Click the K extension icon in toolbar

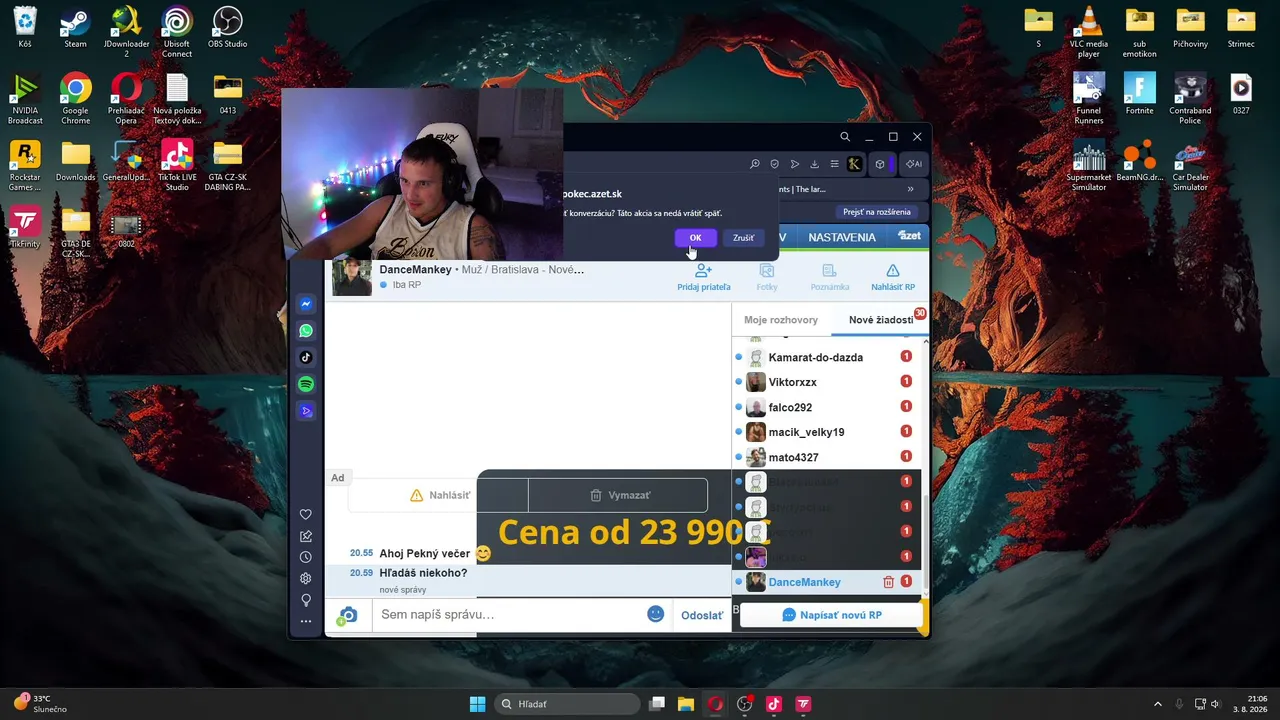coord(855,164)
